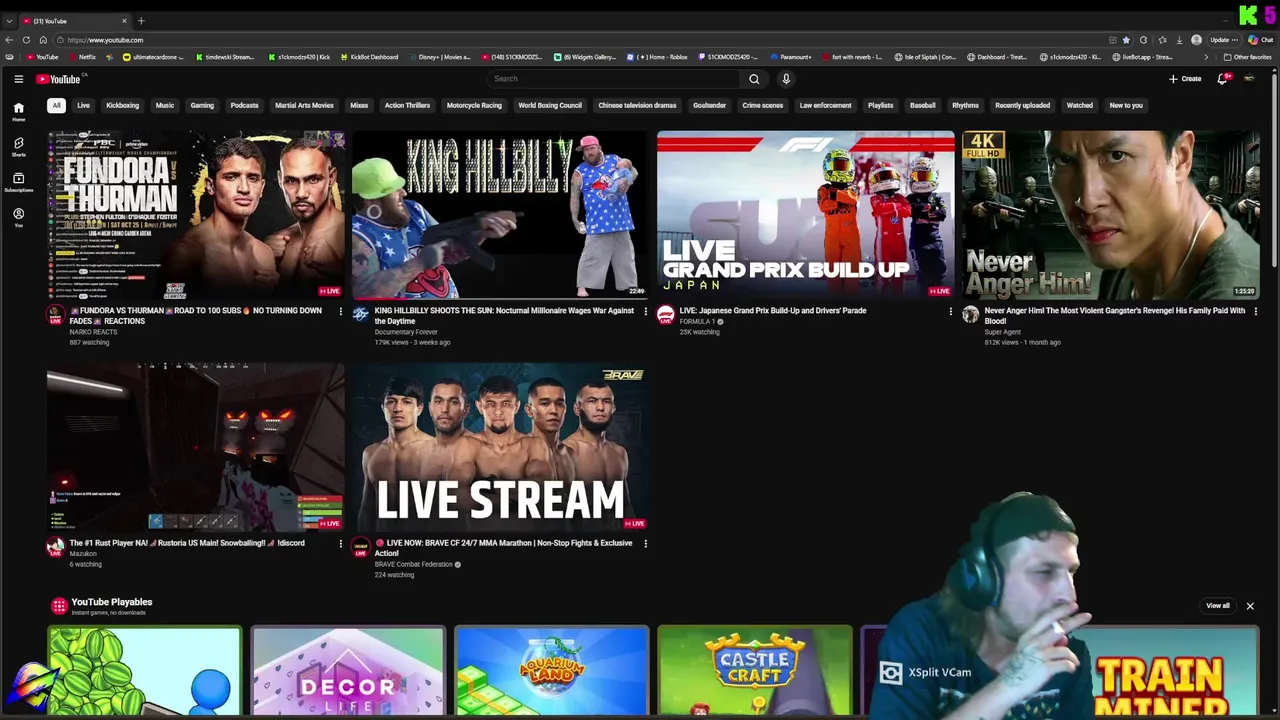Viewport: 1280px width, 720px height.
Task: Launch the Castle Craft playable game
Action: click(755, 671)
